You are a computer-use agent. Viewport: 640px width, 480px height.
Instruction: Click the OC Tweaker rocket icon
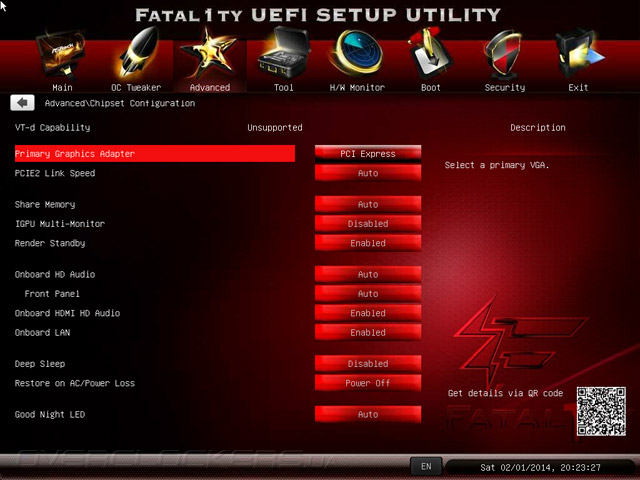(x=137, y=52)
